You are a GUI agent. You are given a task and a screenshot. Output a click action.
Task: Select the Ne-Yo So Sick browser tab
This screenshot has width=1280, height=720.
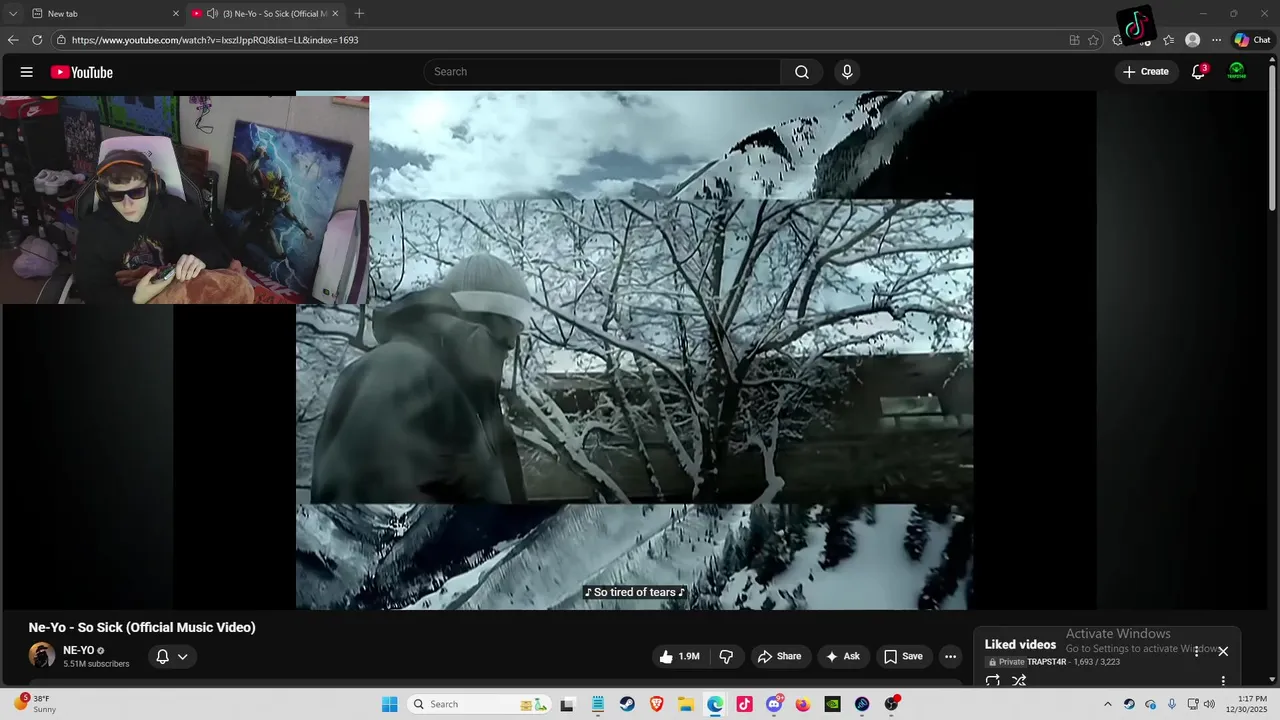[x=265, y=13]
